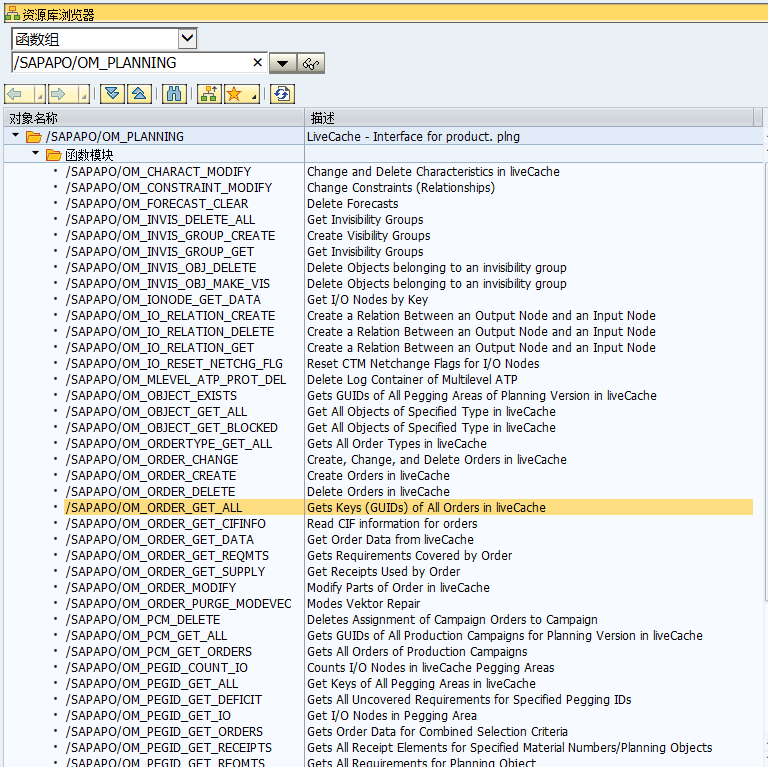Select /SAPAPO/OM_PEGID_GET_DEFICIT entry
768x767 pixels.
pyautogui.click(x=164, y=699)
